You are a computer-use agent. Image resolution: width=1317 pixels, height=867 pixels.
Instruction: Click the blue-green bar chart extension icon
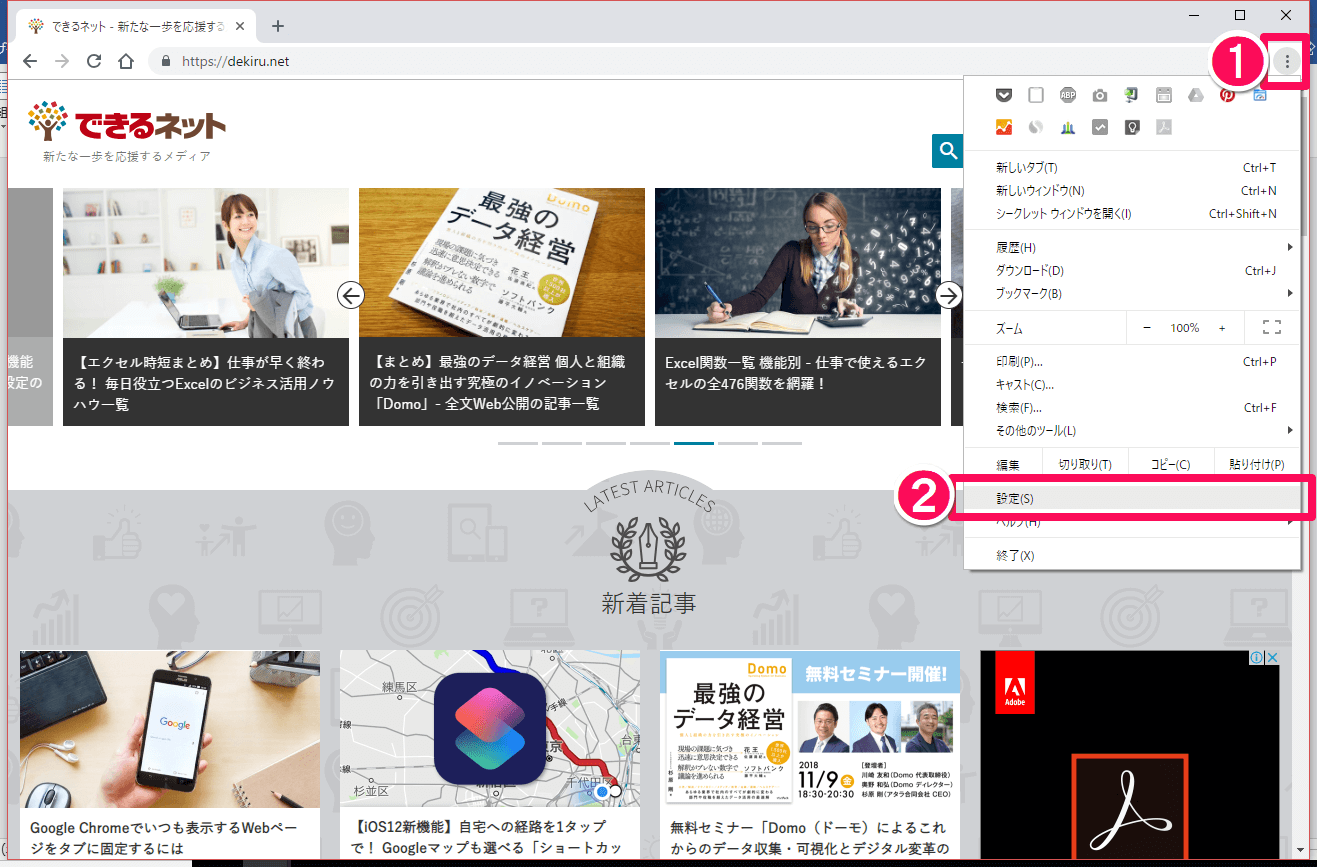pos(1068,127)
